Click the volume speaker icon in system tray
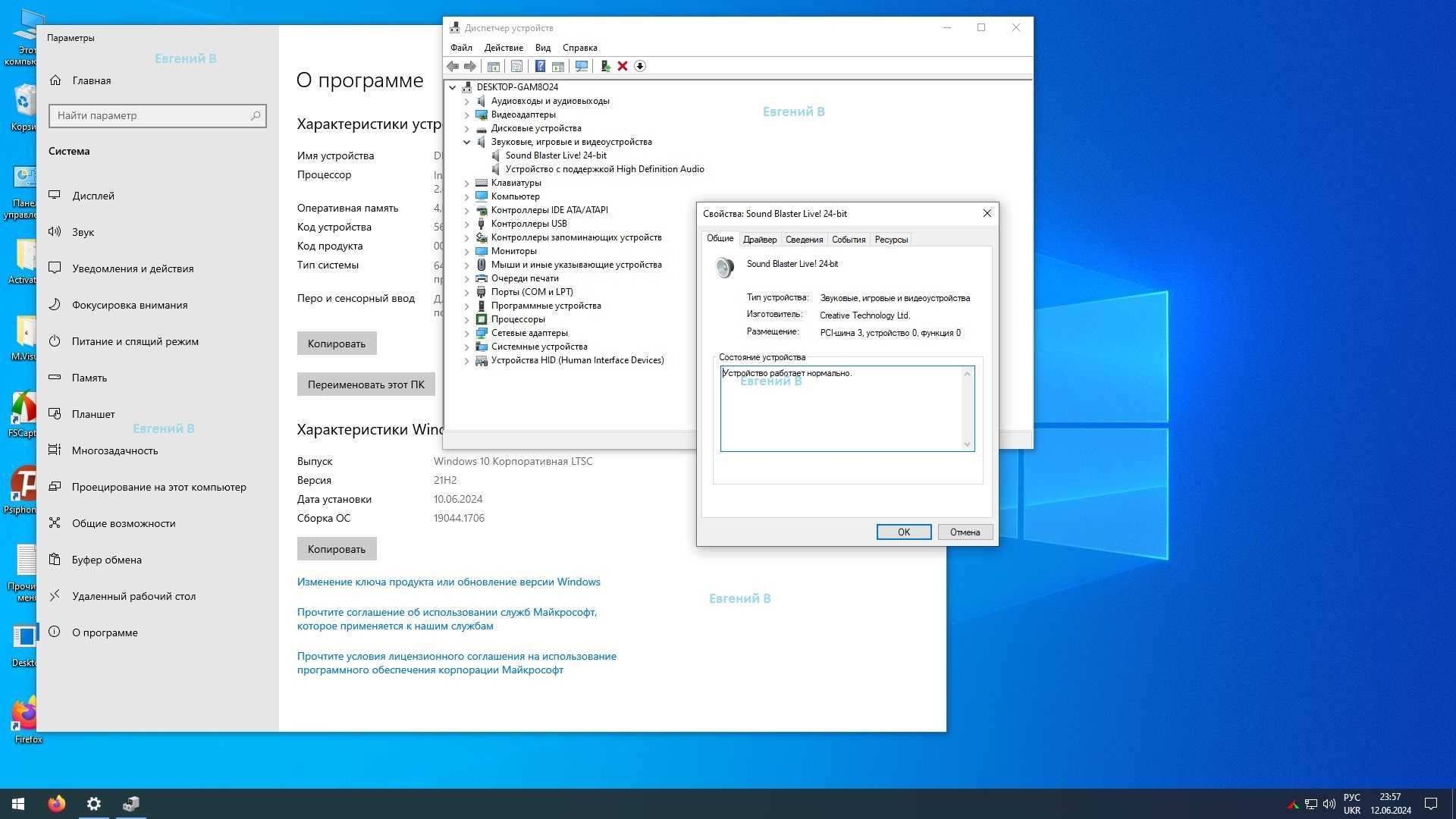This screenshot has width=1456, height=819. pyautogui.click(x=1329, y=804)
